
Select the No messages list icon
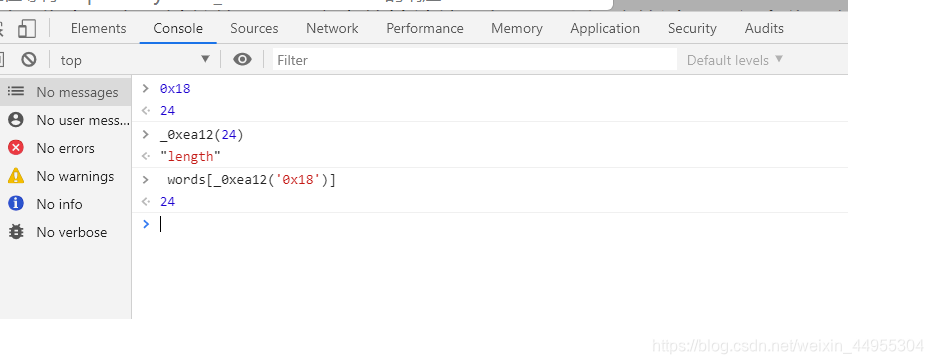(x=16, y=92)
